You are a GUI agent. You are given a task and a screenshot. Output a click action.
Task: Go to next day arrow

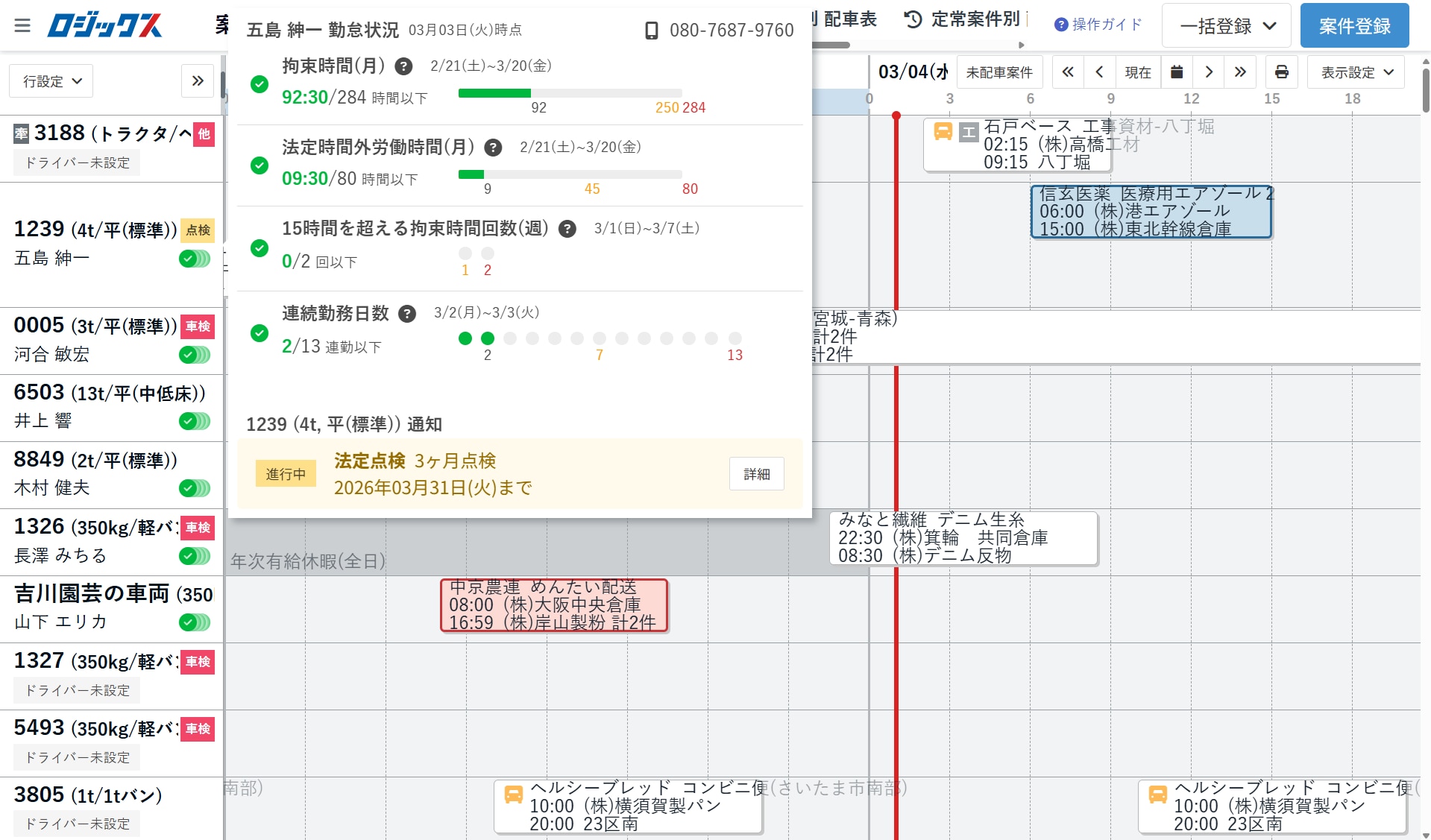pyautogui.click(x=1209, y=72)
